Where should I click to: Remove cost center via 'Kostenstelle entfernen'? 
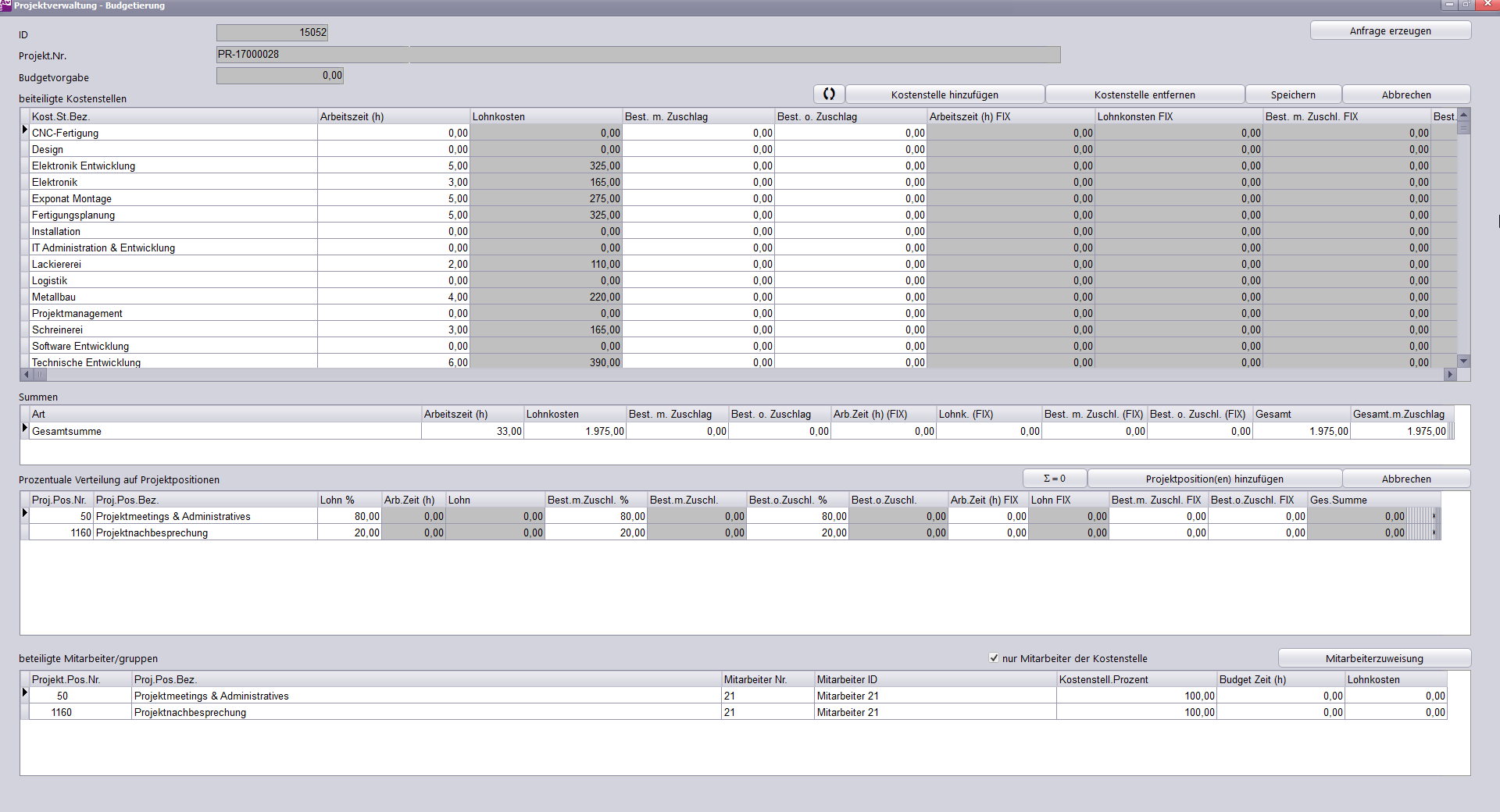pos(1145,94)
